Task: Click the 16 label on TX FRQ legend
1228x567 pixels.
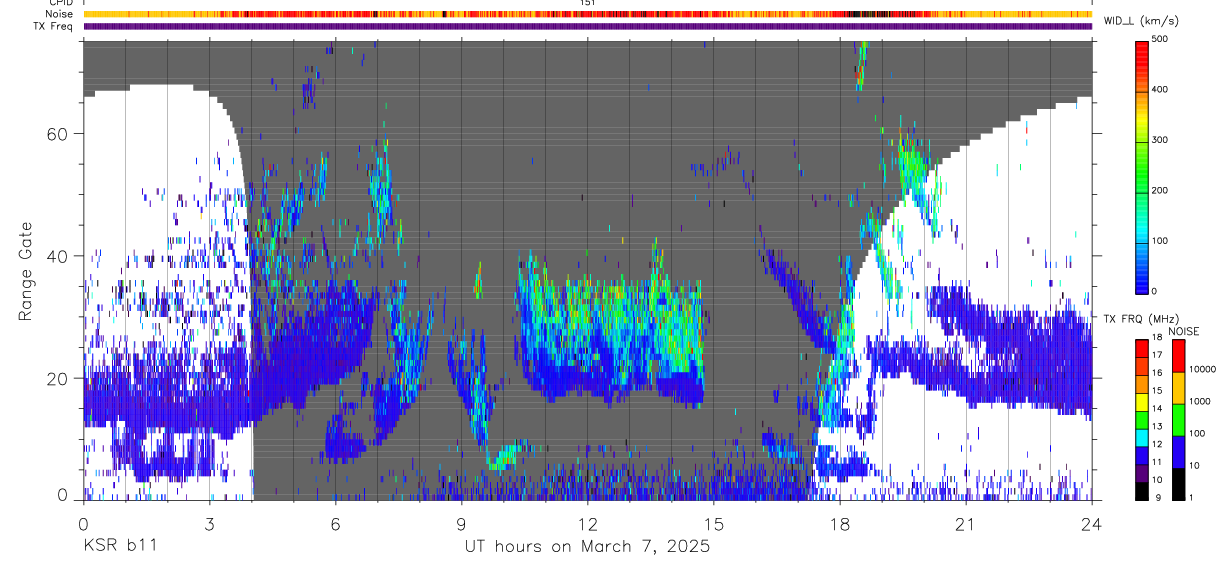Action: [x=1157, y=373]
